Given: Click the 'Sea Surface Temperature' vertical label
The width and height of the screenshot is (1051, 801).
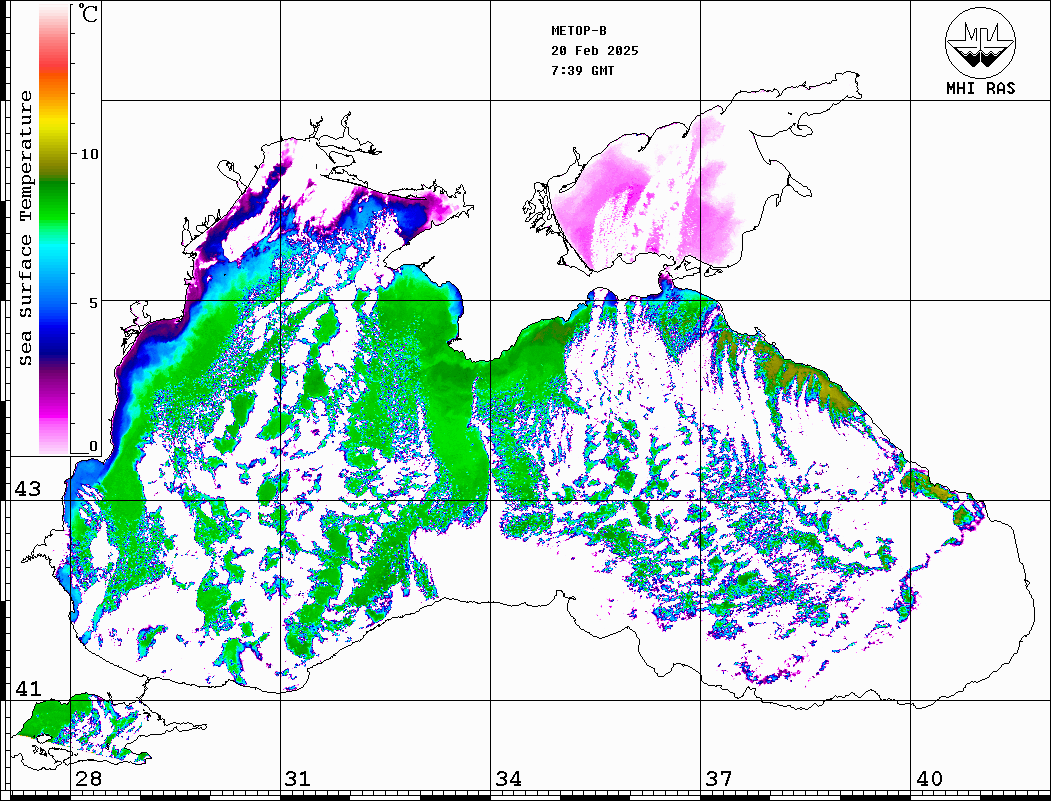Looking at the screenshot, I should 25,229.
